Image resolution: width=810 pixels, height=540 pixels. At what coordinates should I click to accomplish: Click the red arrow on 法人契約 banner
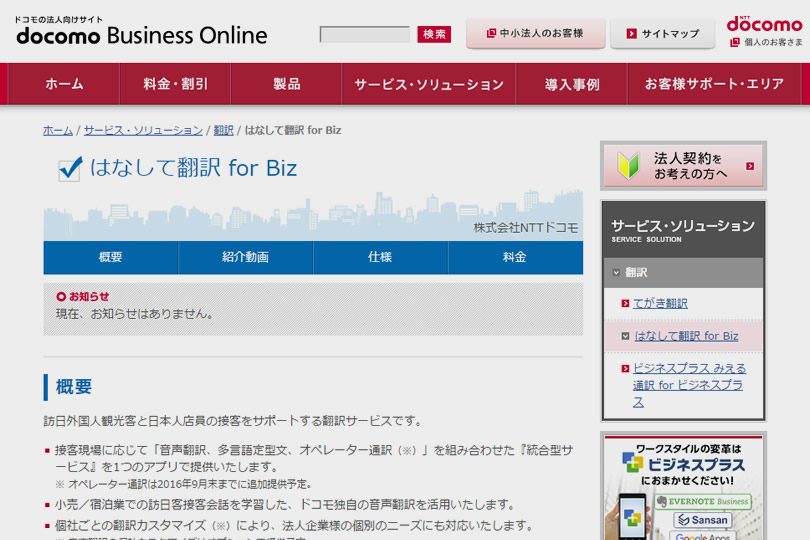(x=750, y=166)
